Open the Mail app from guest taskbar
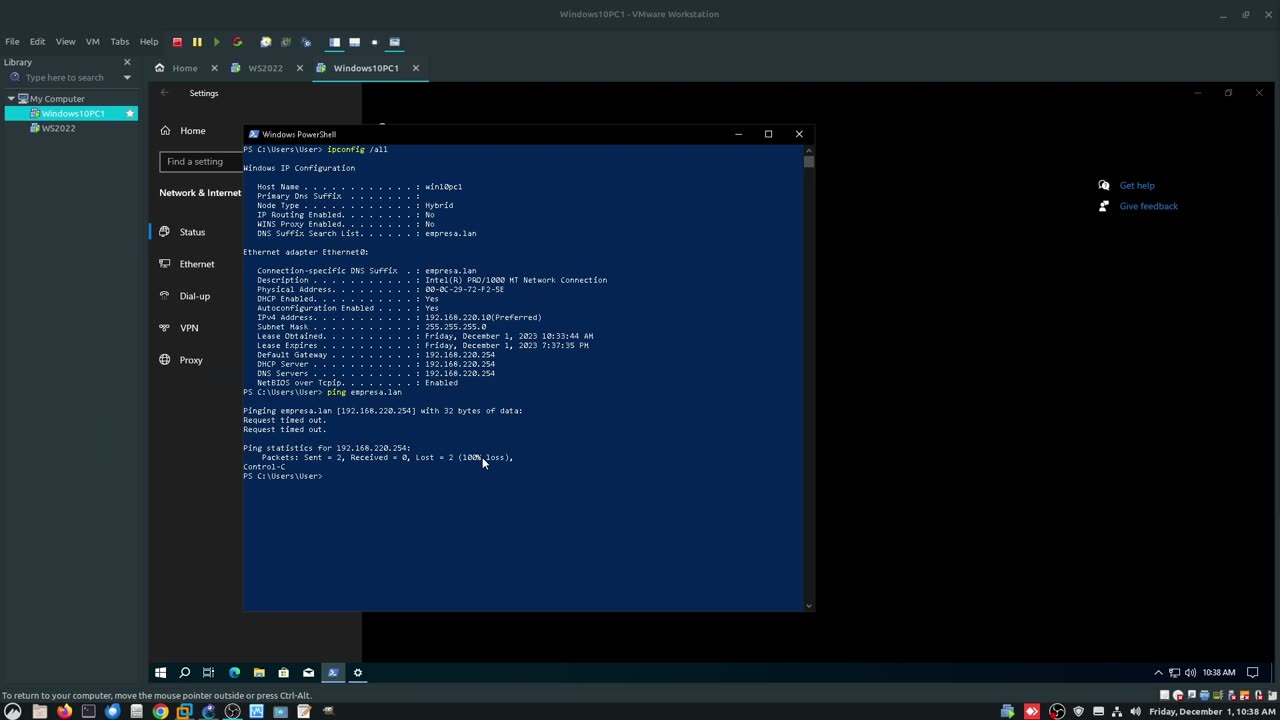Image resolution: width=1280 pixels, height=720 pixels. 308,673
